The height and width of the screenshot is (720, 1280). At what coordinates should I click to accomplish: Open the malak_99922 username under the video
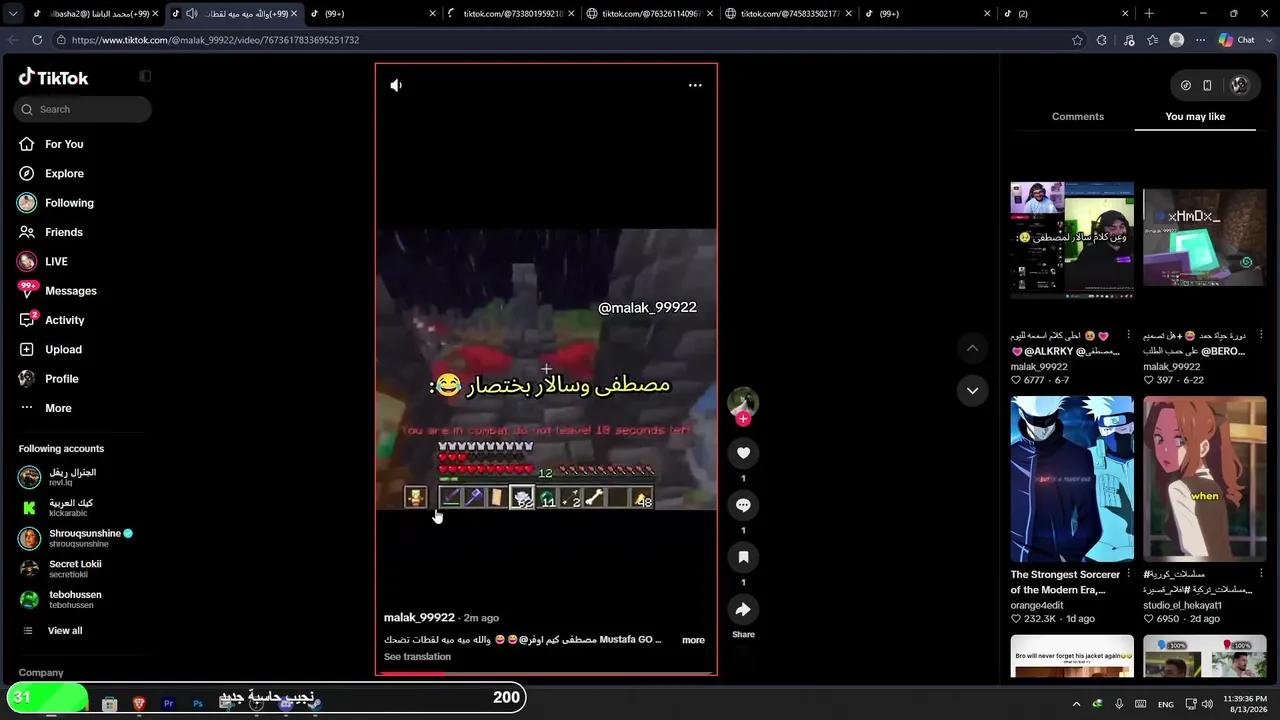pos(419,618)
